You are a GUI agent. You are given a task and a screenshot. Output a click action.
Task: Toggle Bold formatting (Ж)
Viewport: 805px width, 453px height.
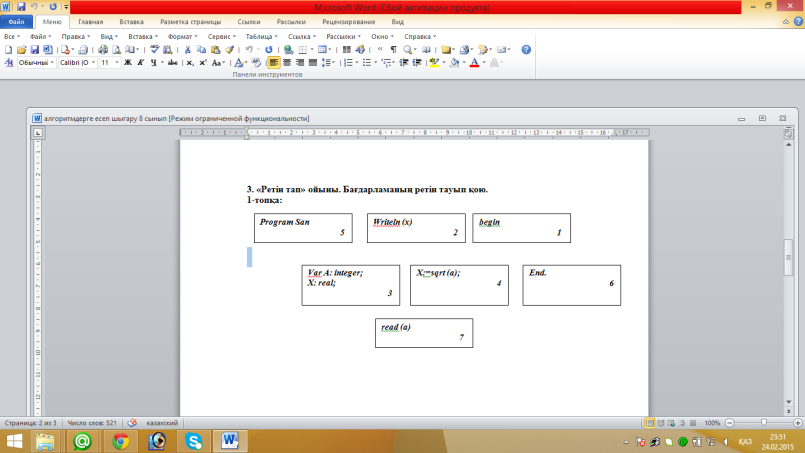coord(127,63)
